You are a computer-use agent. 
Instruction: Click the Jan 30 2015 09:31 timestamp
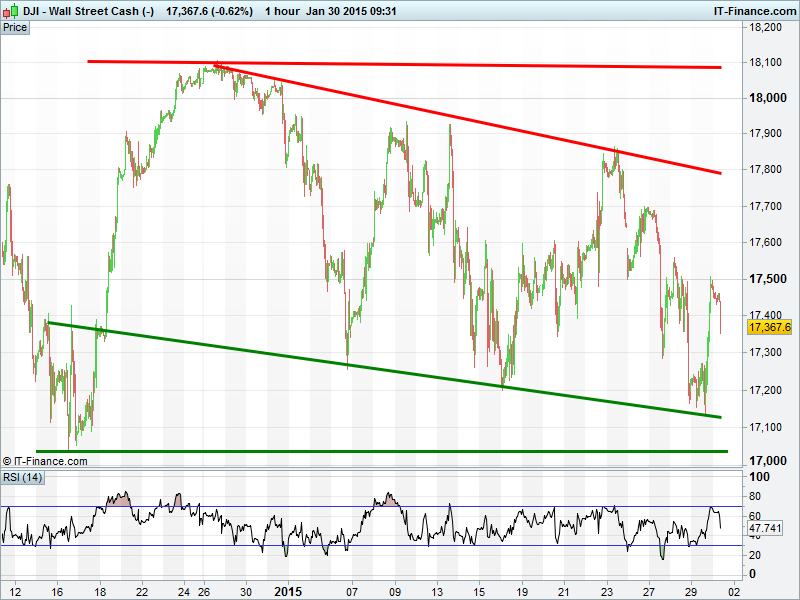pyautogui.click(x=351, y=11)
